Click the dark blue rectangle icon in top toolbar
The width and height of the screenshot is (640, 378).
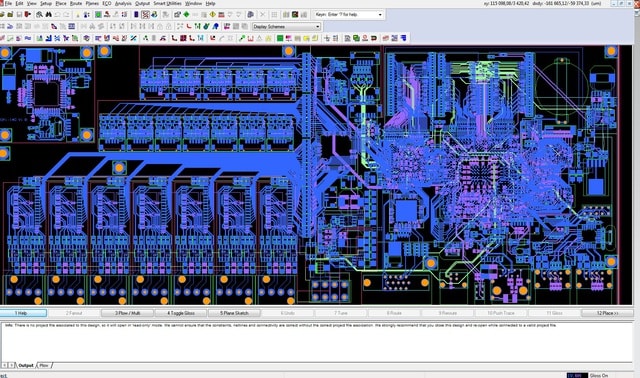[x=136, y=14]
